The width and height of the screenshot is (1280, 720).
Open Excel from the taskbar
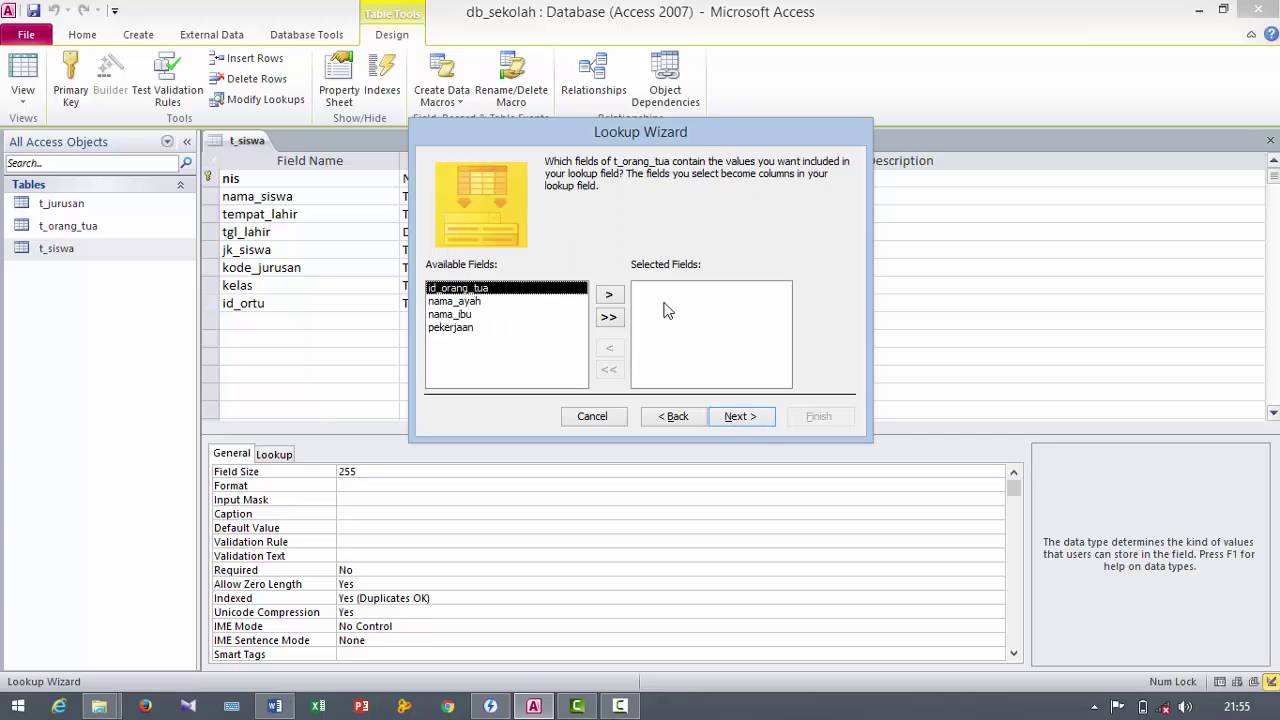pos(318,706)
